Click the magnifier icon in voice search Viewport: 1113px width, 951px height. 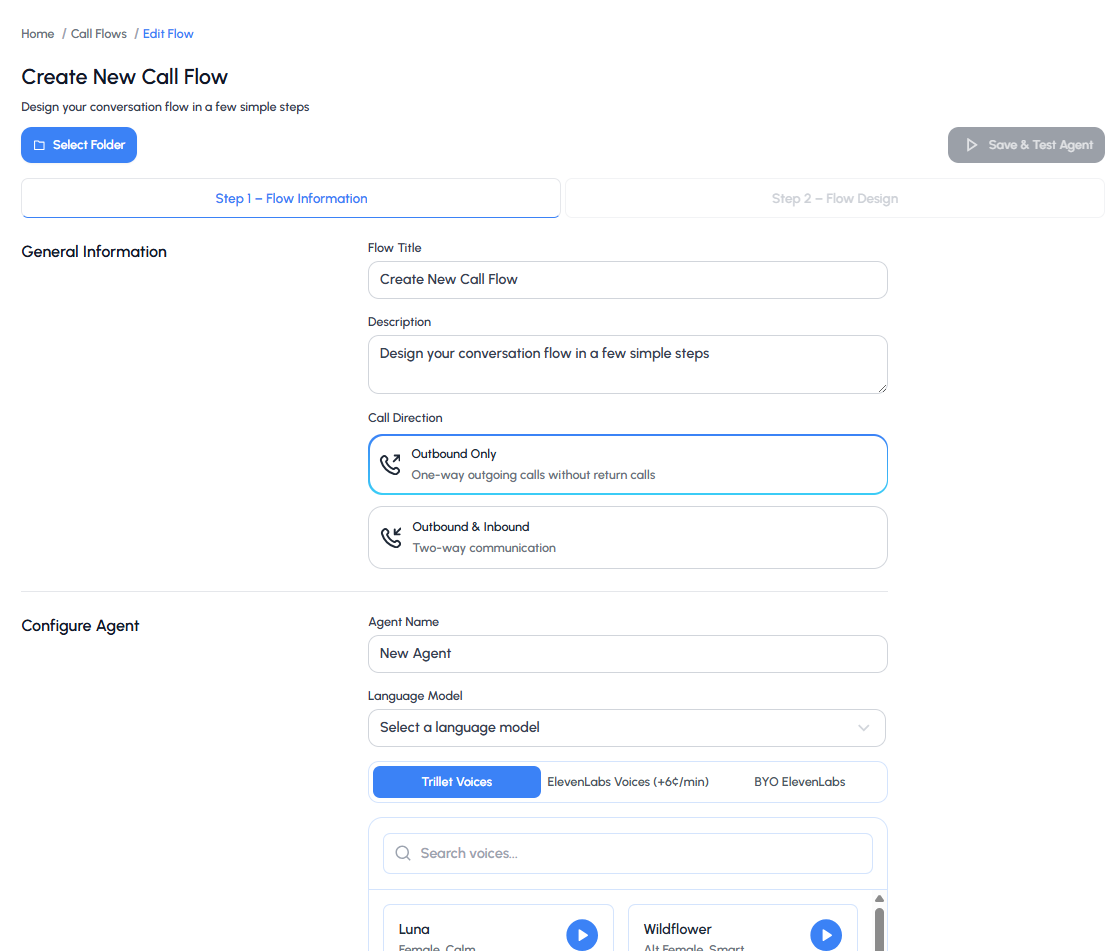tap(403, 853)
